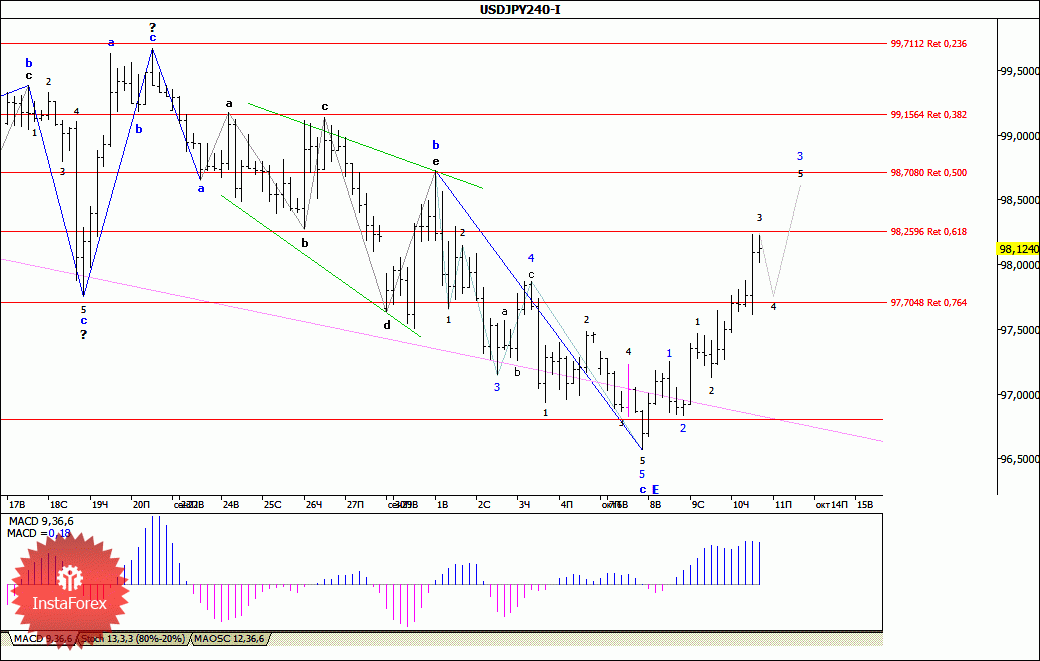This screenshot has height=661, width=1040.
Task: Click the 11П date label
Action: coord(783,505)
